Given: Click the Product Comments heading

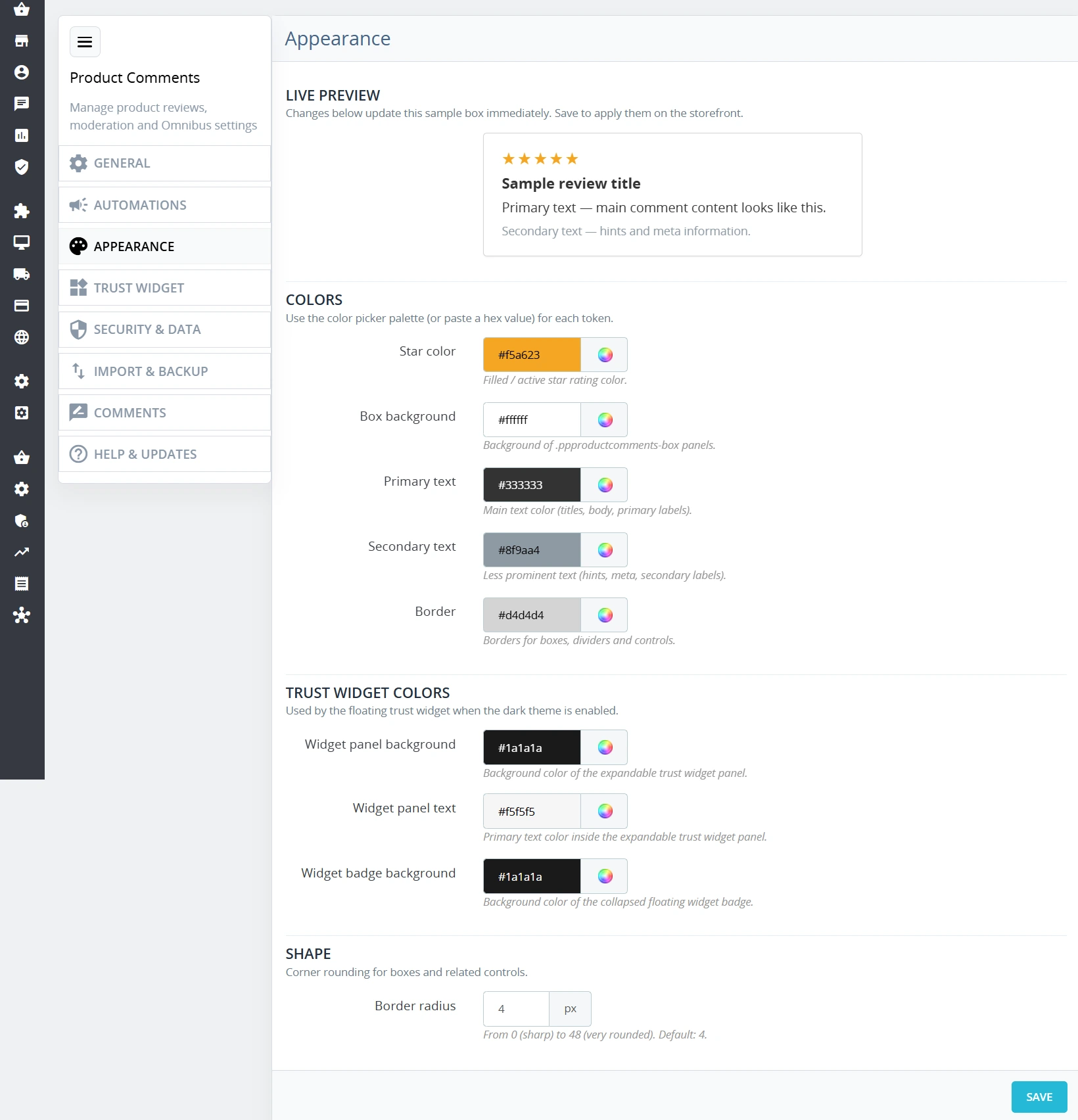Looking at the screenshot, I should tap(135, 78).
